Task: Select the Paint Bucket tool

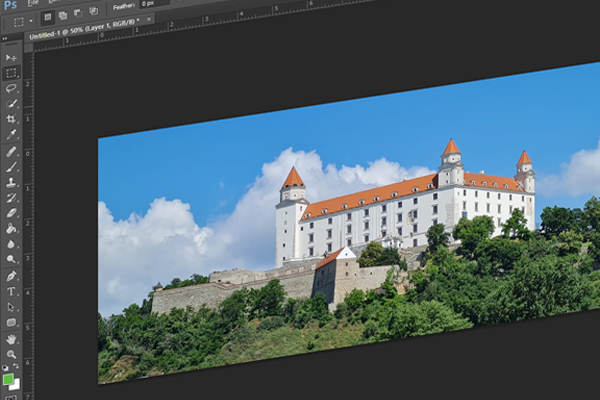Action: coord(11,229)
